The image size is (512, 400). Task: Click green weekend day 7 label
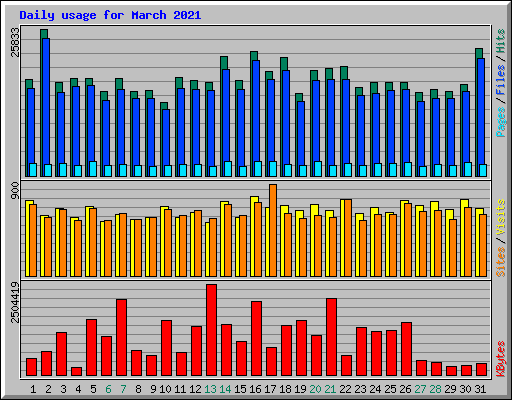tap(123, 389)
